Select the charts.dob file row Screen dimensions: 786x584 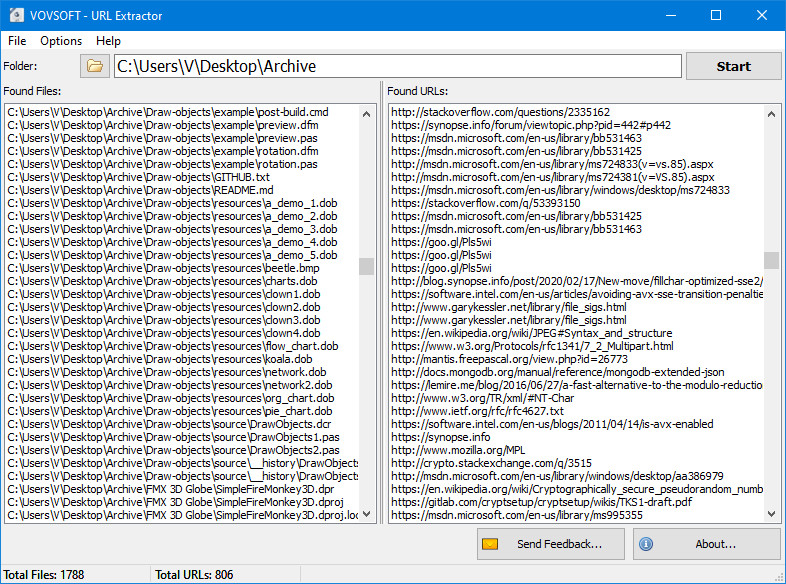click(182, 281)
